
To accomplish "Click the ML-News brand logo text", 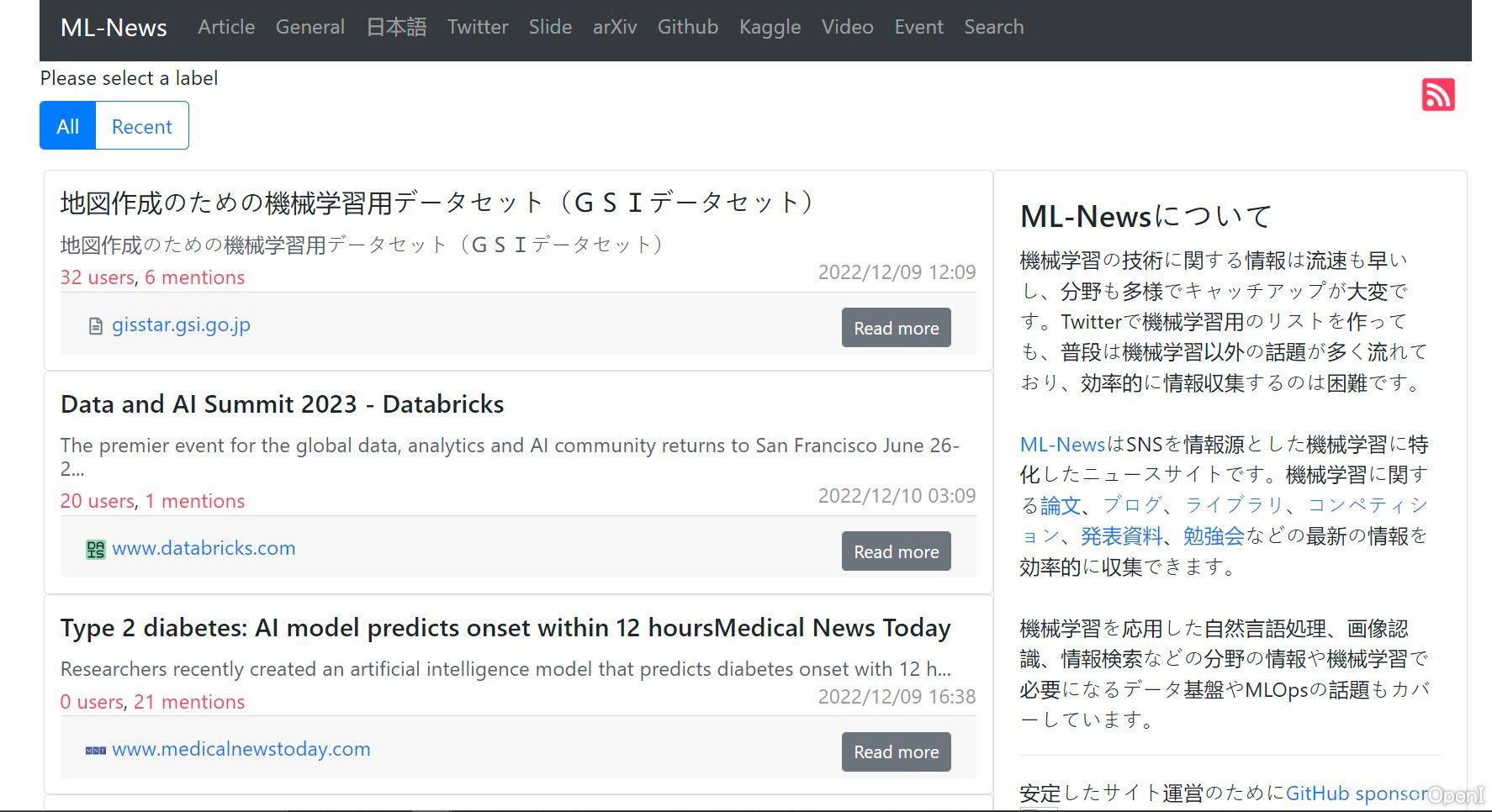I will (x=114, y=28).
